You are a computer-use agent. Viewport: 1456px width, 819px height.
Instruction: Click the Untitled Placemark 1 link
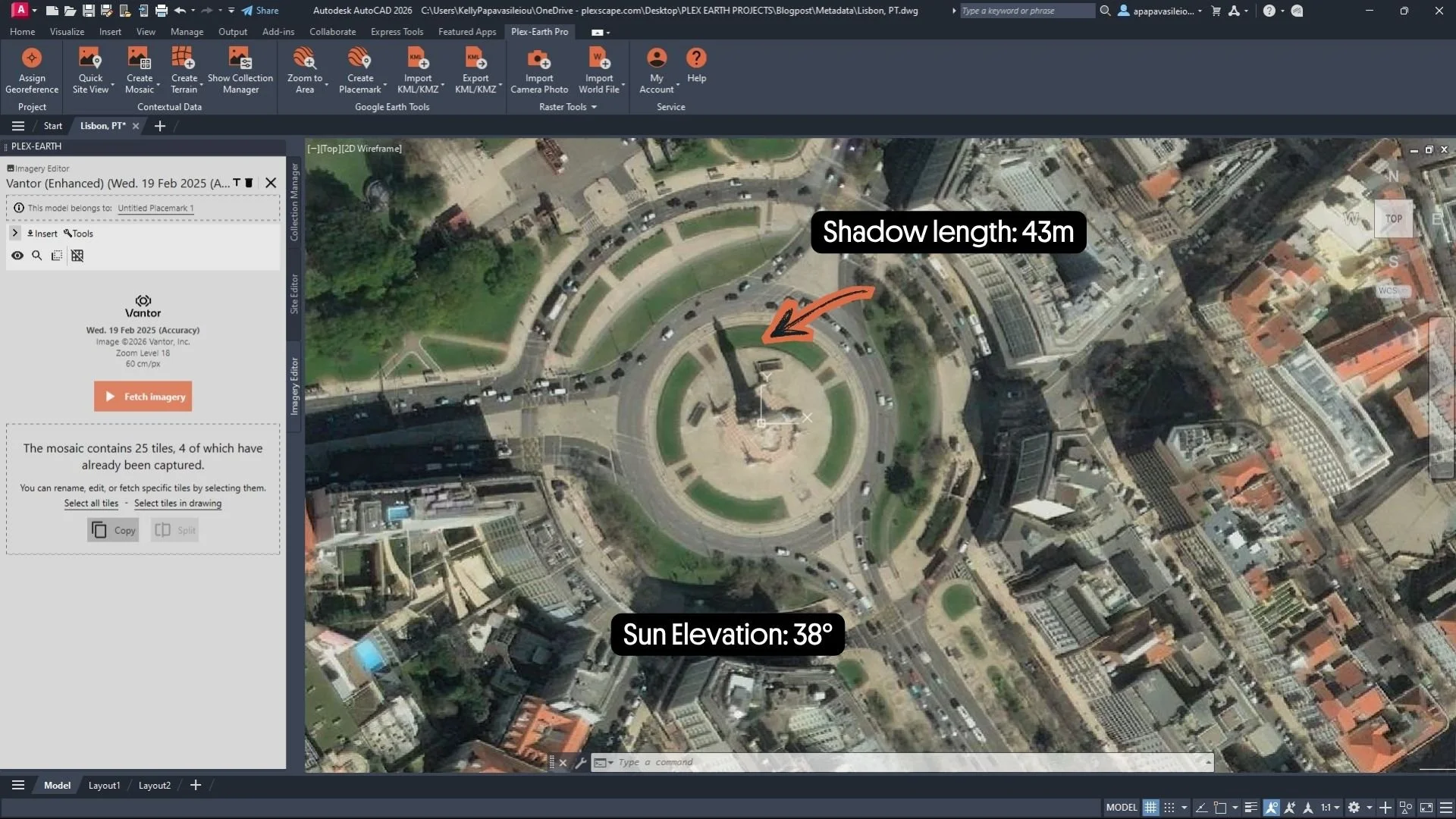tap(155, 208)
